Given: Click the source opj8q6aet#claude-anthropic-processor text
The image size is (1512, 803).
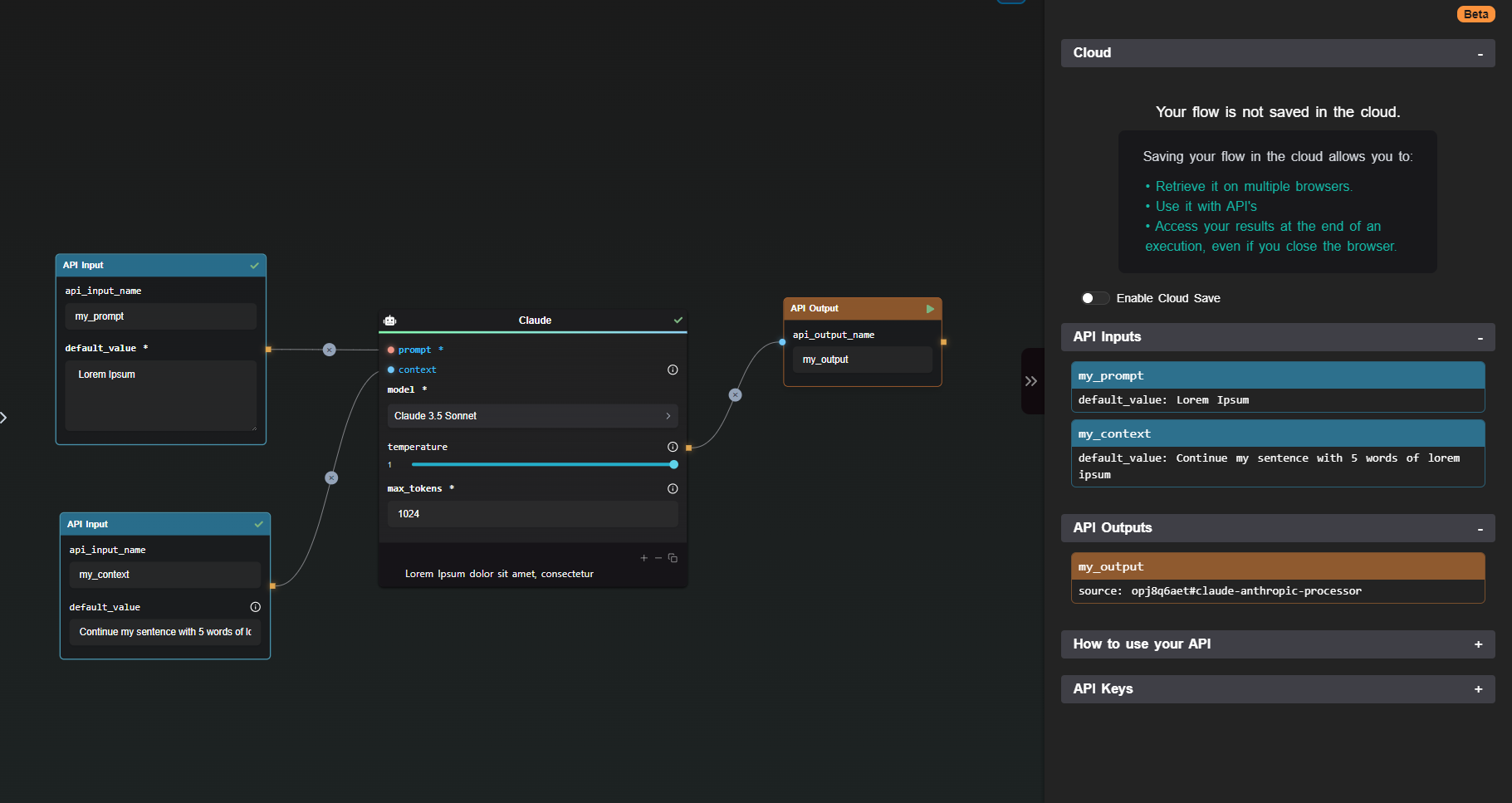Looking at the screenshot, I should pyautogui.click(x=1220, y=591).
